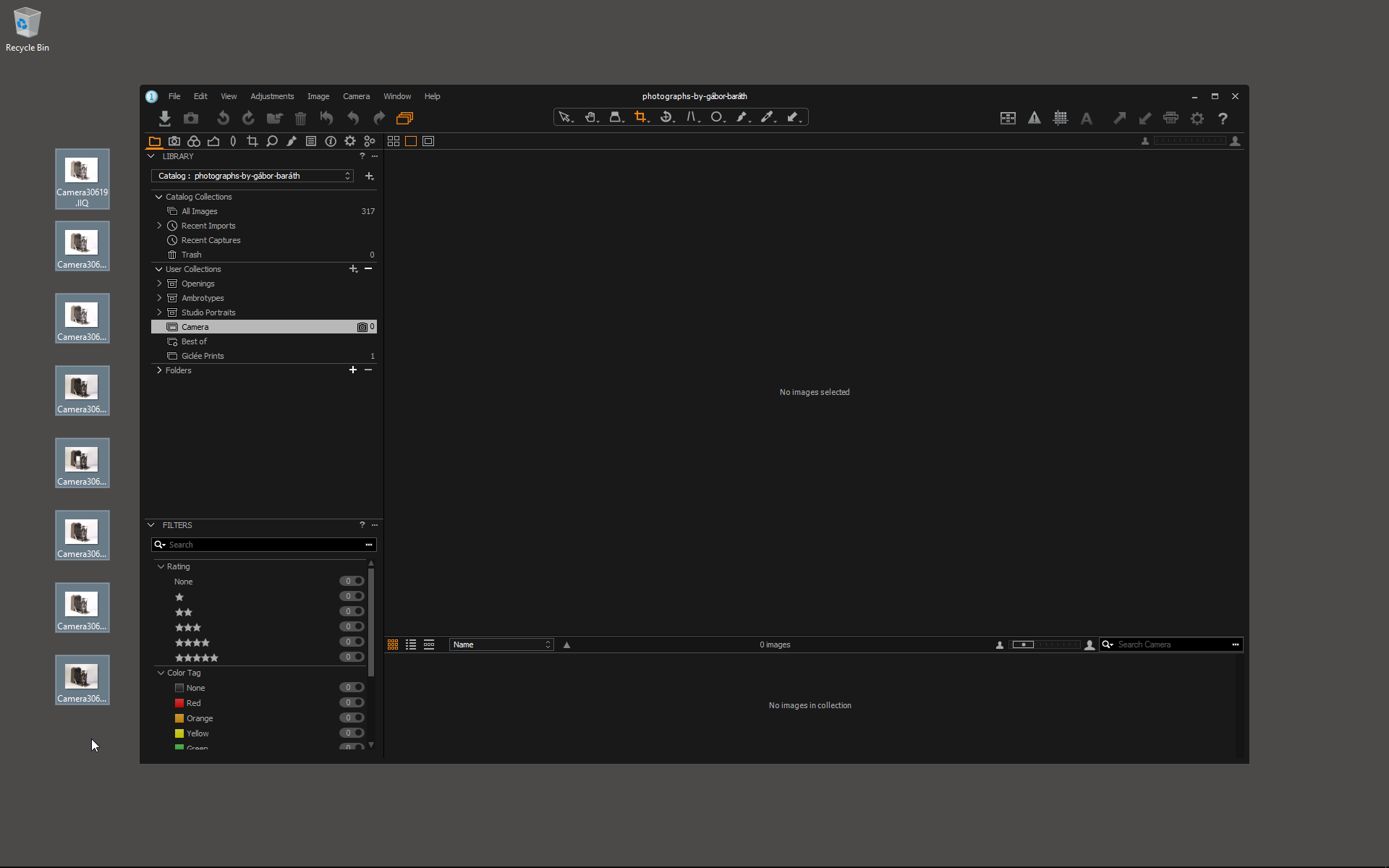Select the circle Spot Removal cursor tool

[717, 117]
